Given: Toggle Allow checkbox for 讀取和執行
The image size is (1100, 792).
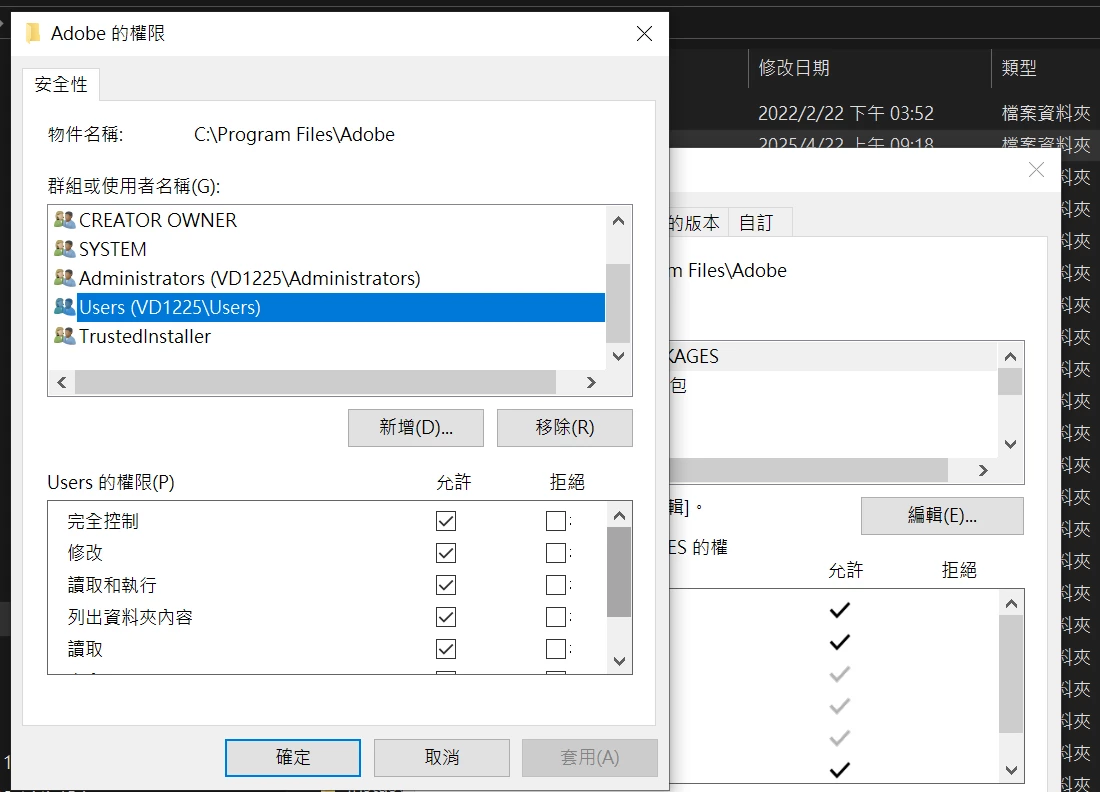Looking at the screenshot, I should tap(446, 585).
